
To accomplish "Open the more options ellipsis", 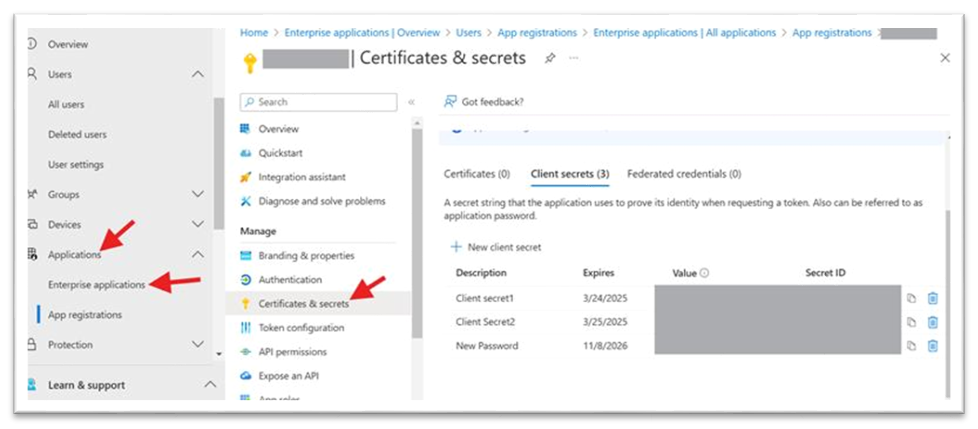I will (573, 58).
